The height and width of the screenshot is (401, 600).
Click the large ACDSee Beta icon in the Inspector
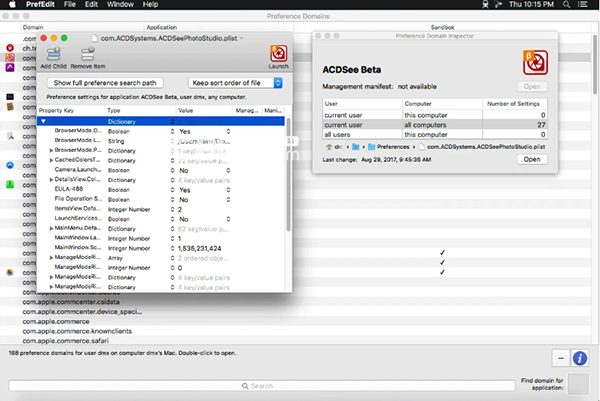535,62
